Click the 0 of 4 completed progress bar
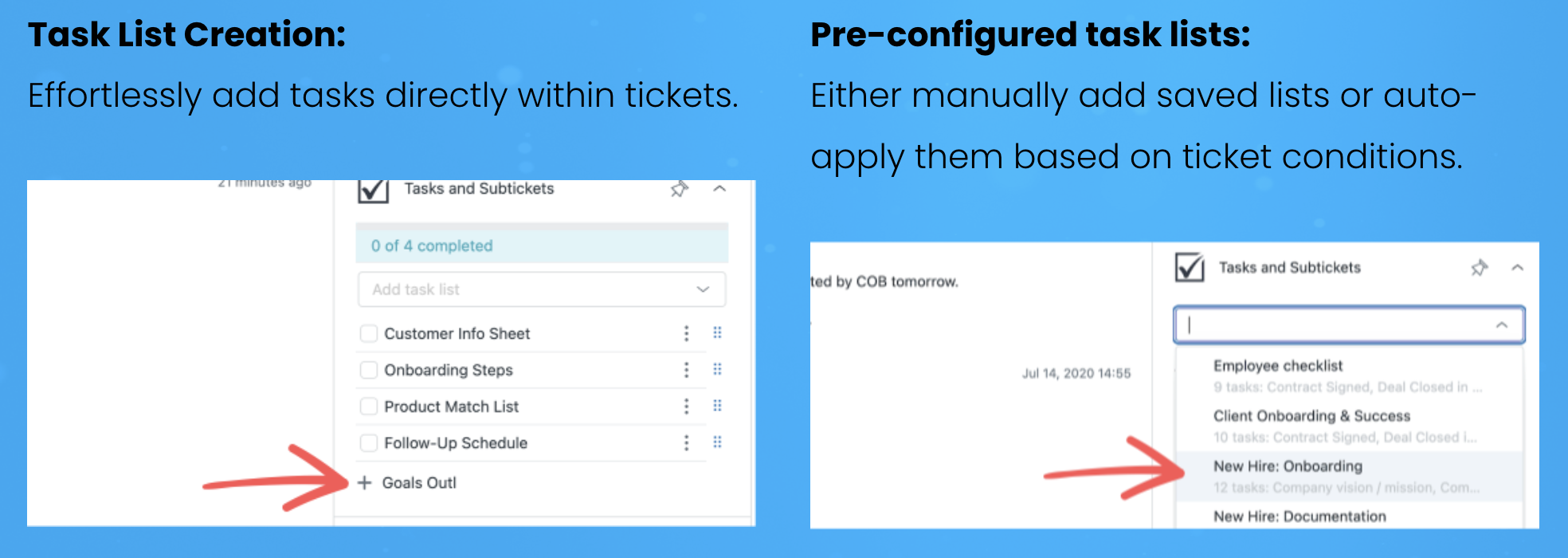This screenshot has height=558, width=1568. [542, 246]
